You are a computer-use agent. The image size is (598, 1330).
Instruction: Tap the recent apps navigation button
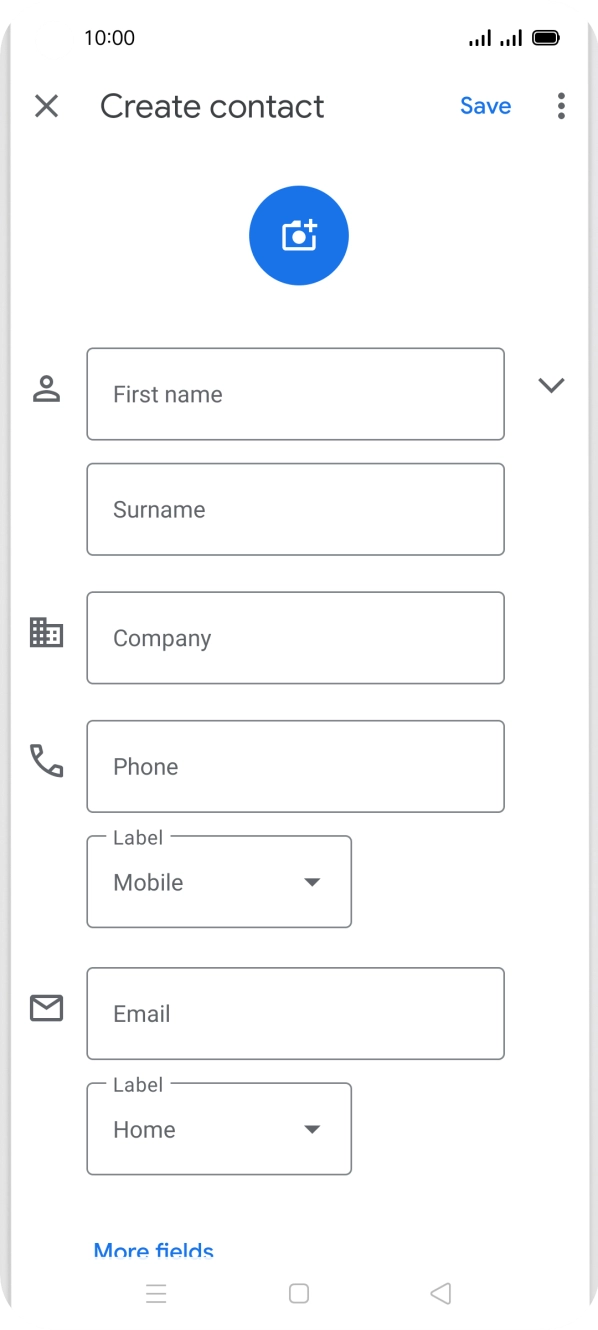[x=157, y=1293]
